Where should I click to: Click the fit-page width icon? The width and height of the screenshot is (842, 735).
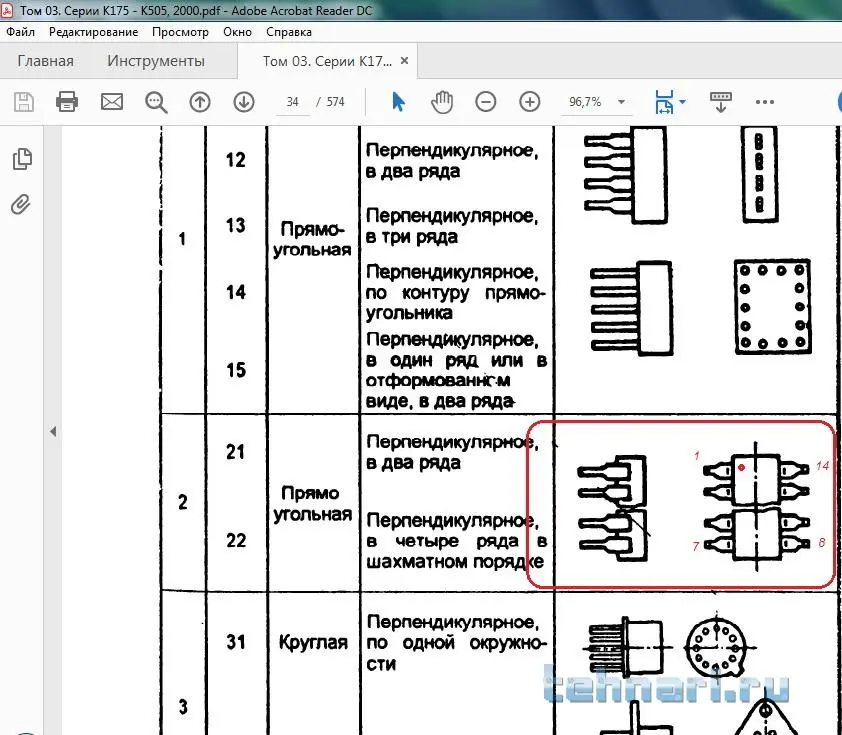click(664, 101)
